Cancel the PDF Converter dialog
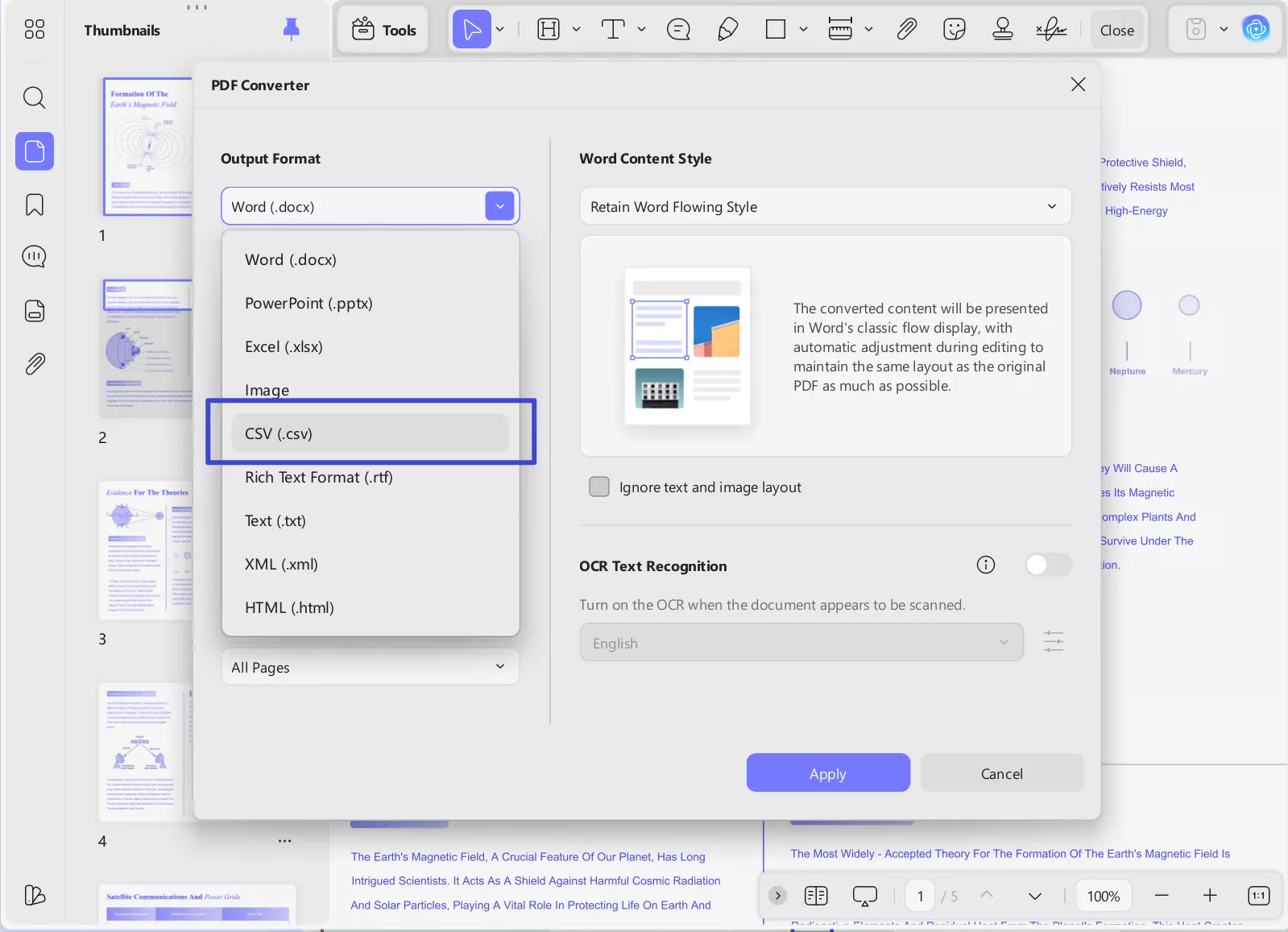The image size is (1288, 932). [1002, 773]
